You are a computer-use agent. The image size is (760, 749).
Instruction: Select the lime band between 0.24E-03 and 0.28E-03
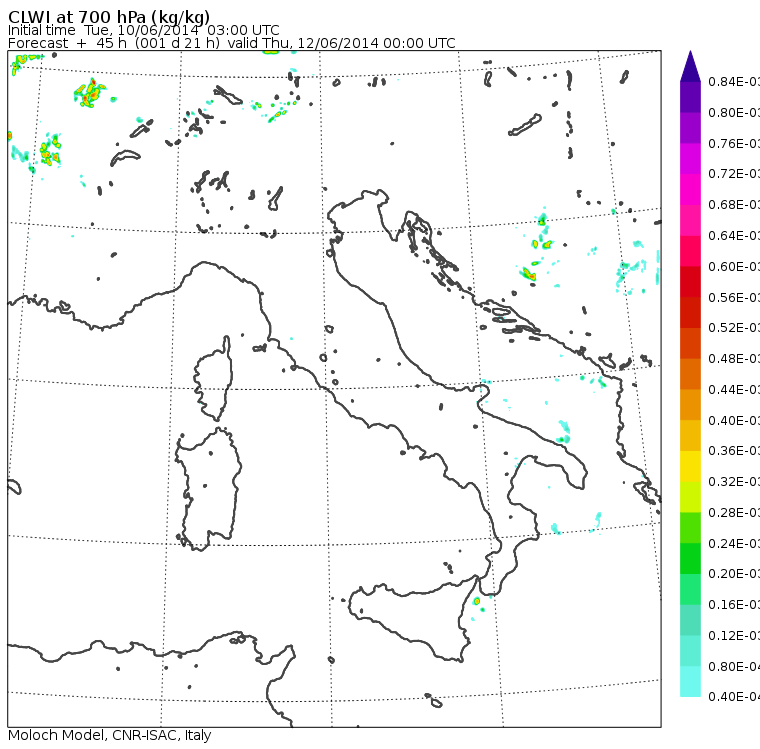click(690, 528)
